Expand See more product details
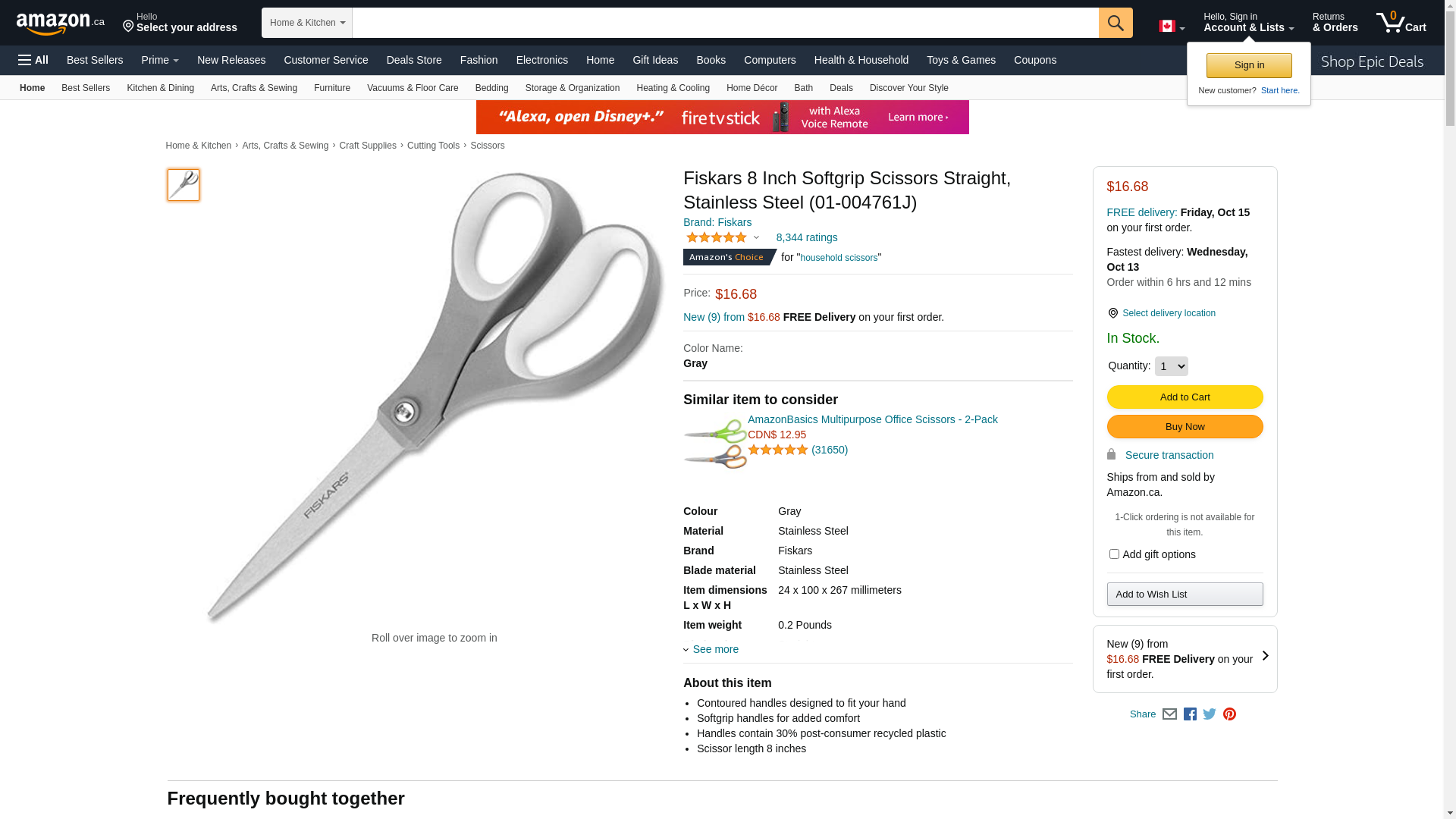The height and width of the screenshot is (819, 1456). point(714,649)
